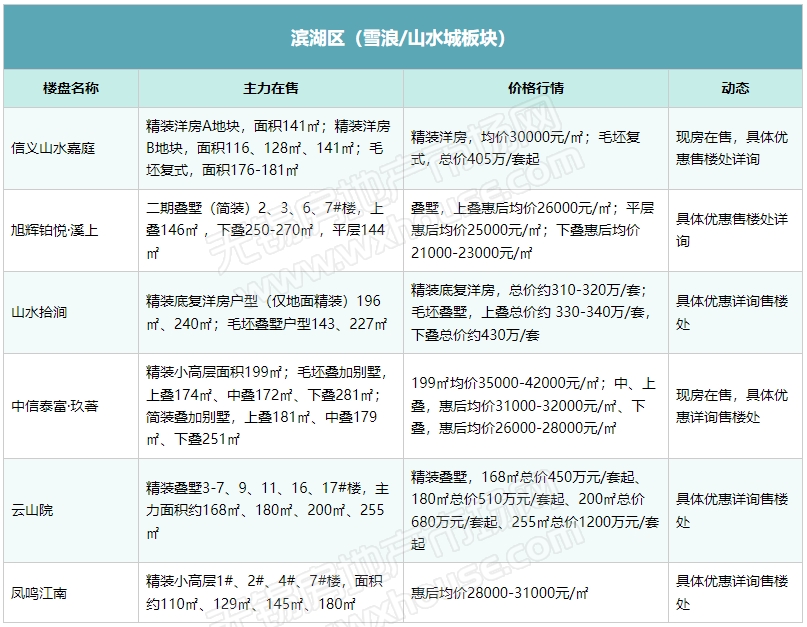Click status cell 具体优惠售楼处详询
The width and height of the screenshot is (807, 627).
pos(735,230)
